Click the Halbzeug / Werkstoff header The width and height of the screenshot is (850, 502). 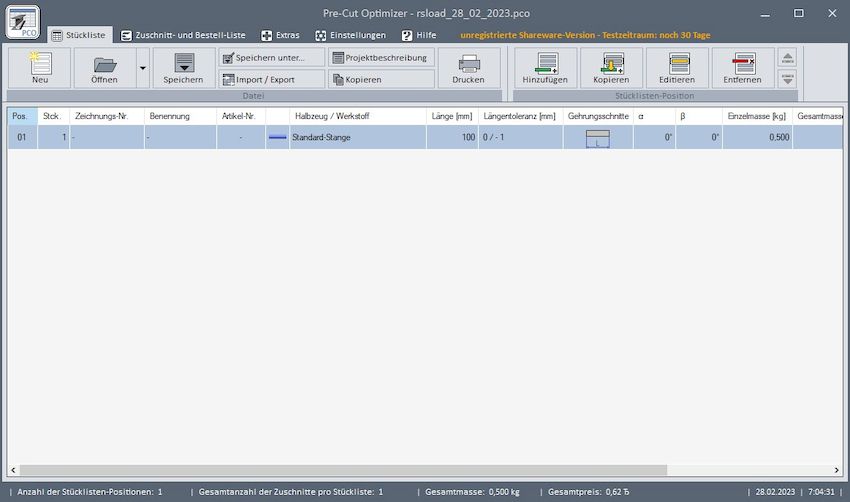click(358, 116)
